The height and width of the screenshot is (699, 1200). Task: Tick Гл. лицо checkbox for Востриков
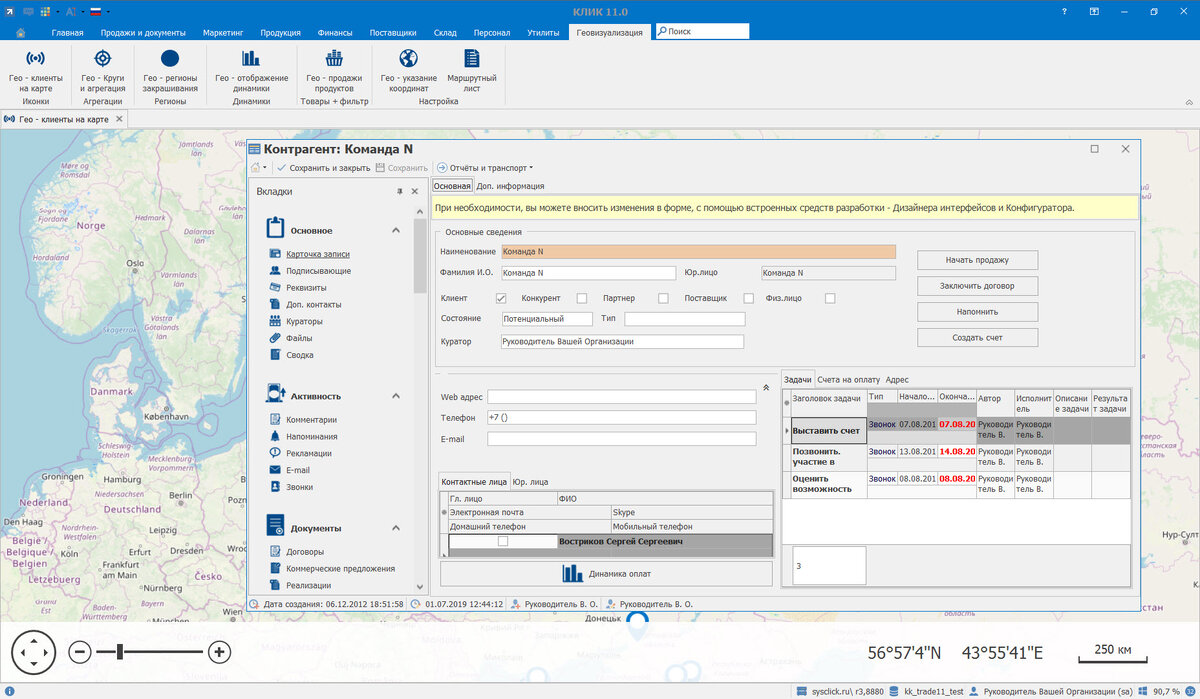(x=503, y=541)
